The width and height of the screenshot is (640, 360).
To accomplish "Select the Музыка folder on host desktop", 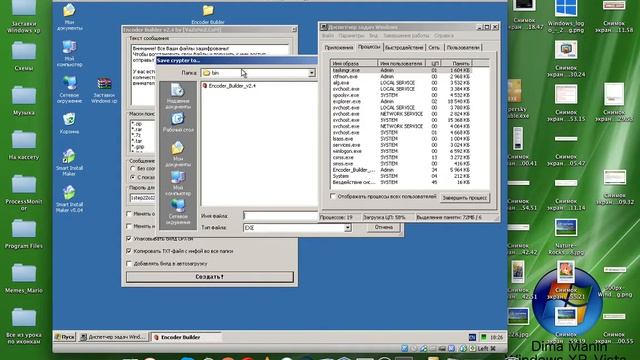I will tap(24, 100).
